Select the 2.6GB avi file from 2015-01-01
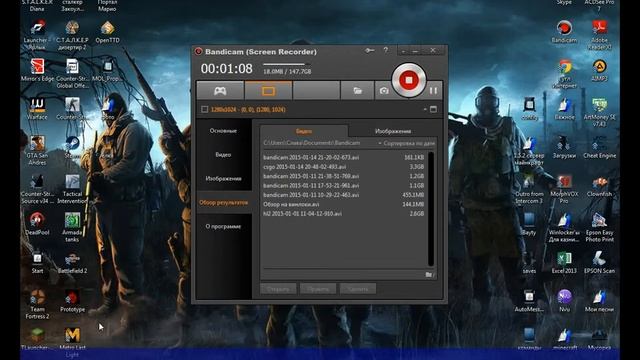640x360 pixels. [344, 213]
